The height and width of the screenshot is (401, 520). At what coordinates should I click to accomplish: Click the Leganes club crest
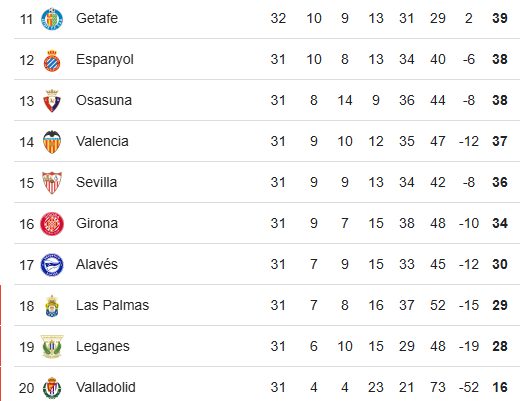pos(52,347)
